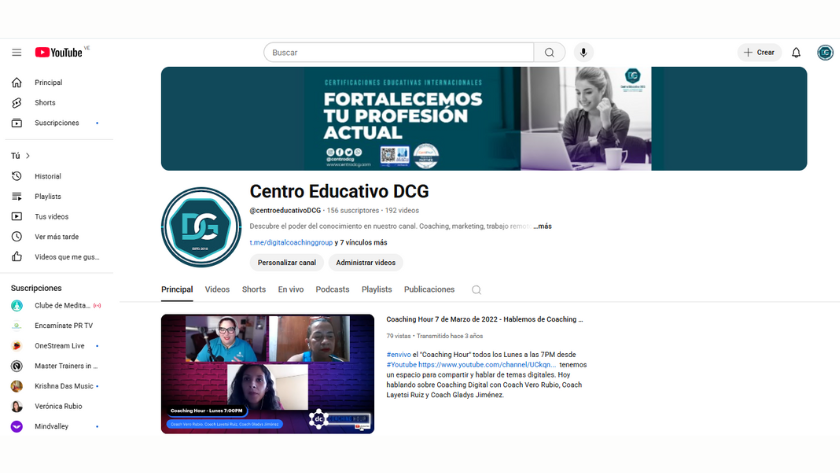The height and width of the screenshot is (473, 840).
Task: Click the Verónica Rubio avatar
Action: [x=17, y=407]
